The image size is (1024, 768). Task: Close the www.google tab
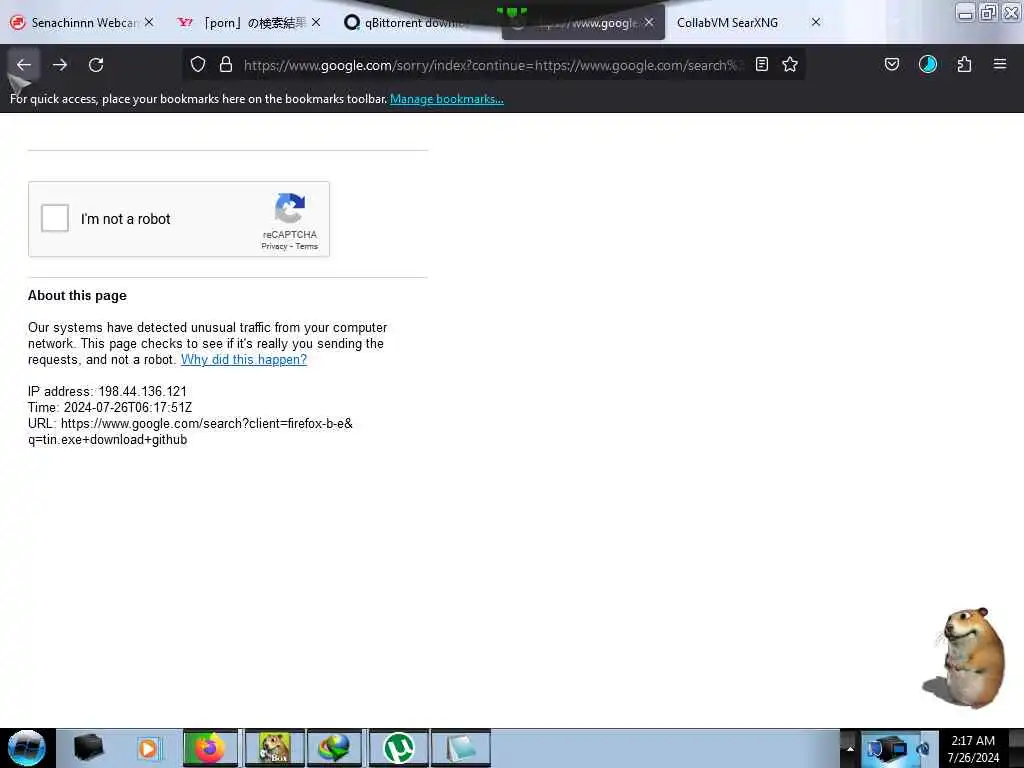tap(649, 22)
